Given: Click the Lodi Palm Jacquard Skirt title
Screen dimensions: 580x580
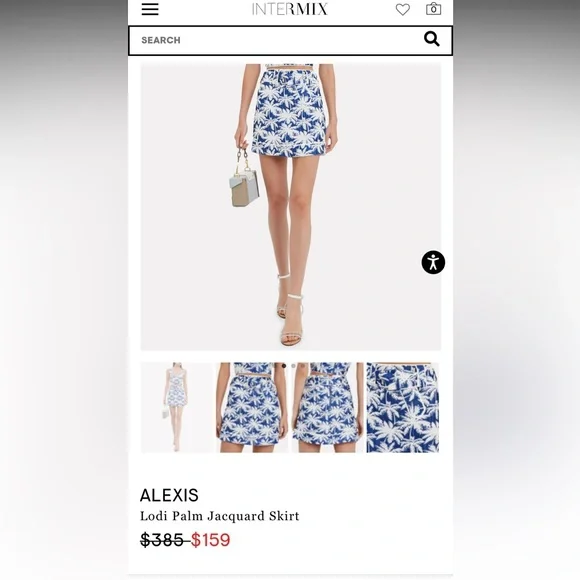Looking at the screenshot, I should (220, 516).
